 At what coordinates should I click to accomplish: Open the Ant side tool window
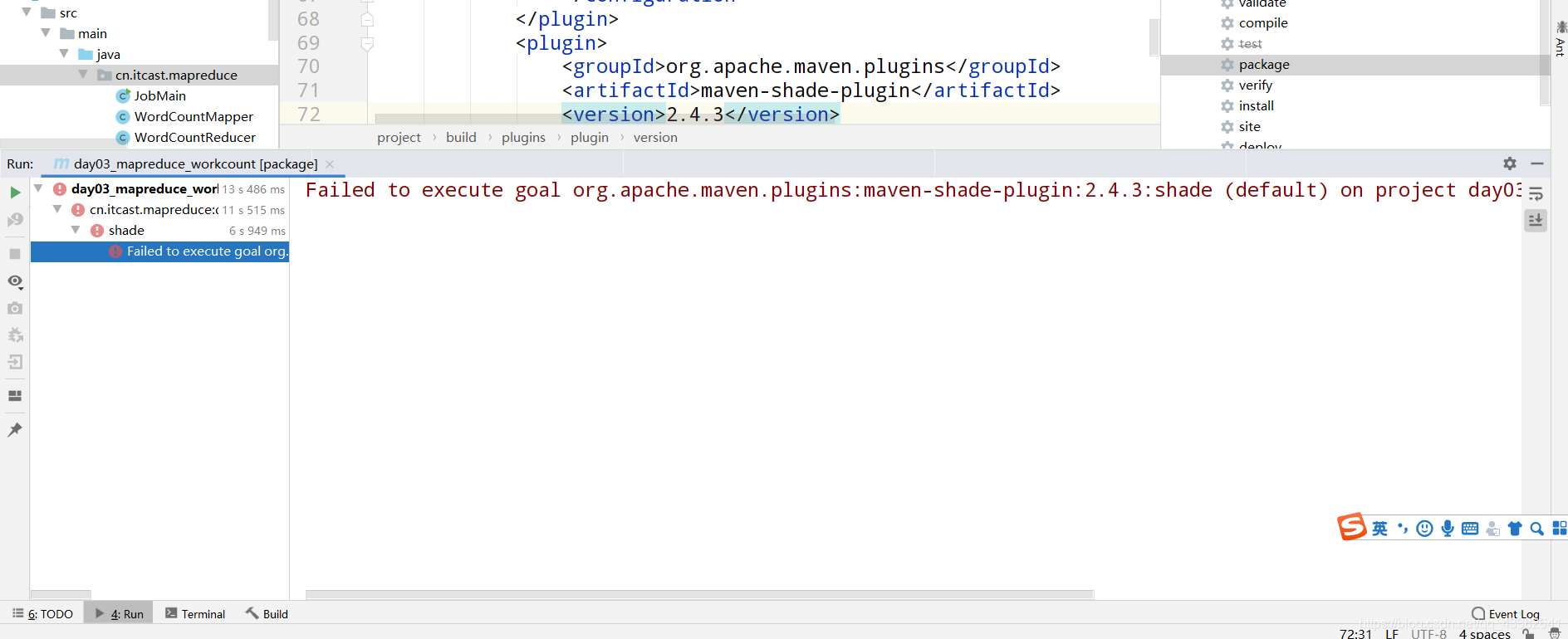pos(1560,39)
